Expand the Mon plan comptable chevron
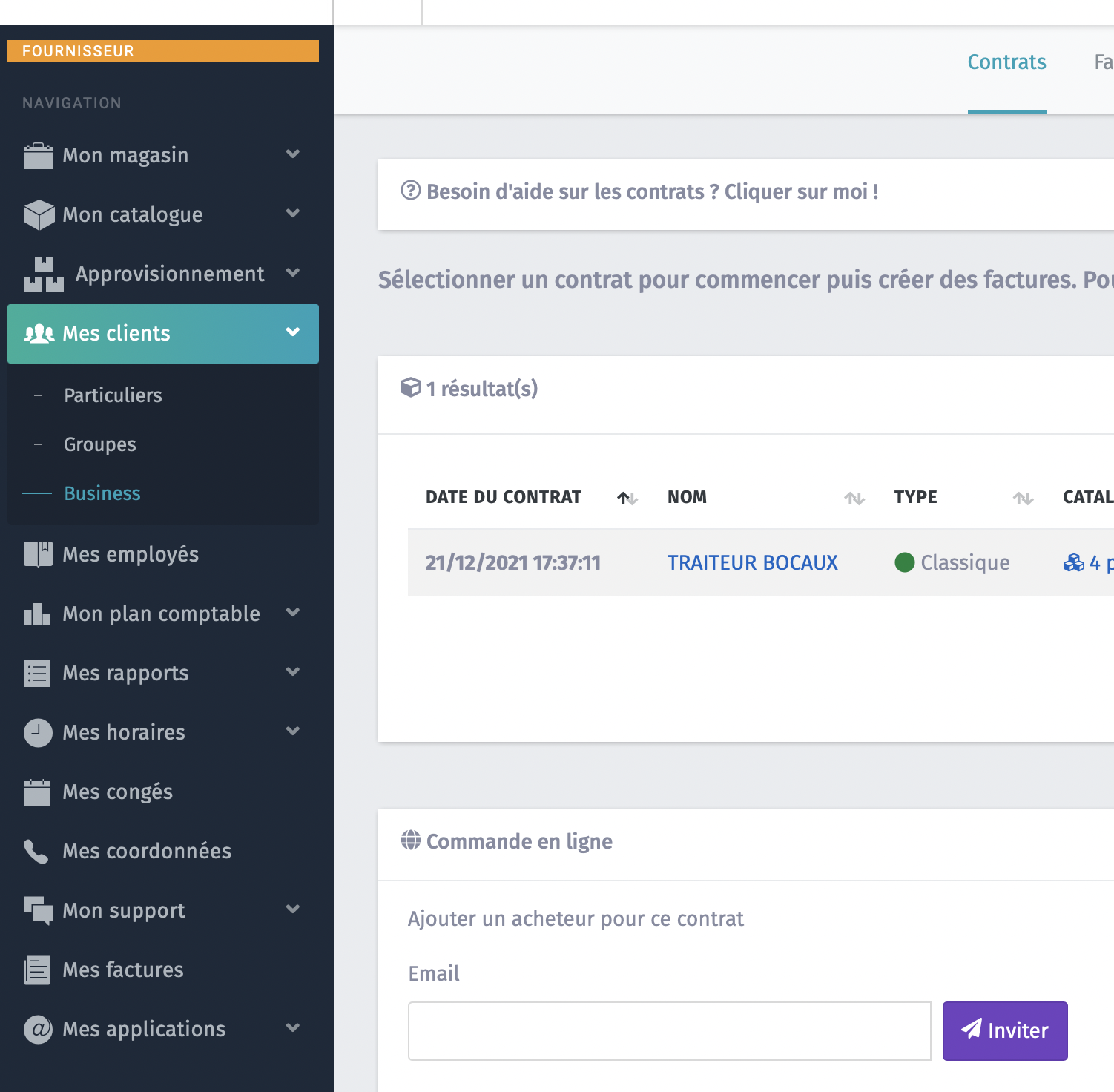The image size is (1114, 1092). pos(293,613)
